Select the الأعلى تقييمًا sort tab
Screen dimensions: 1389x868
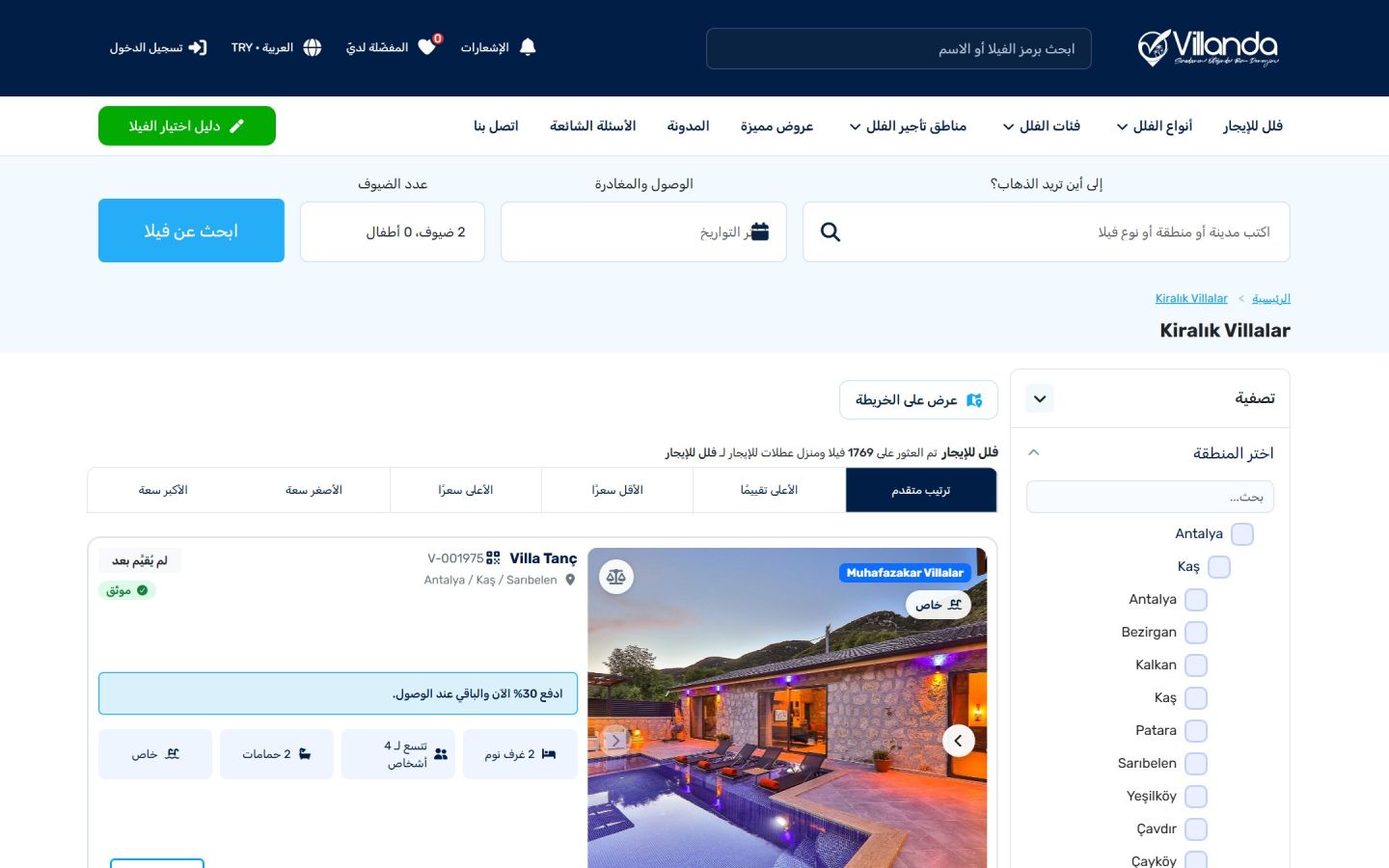pyautogui.click(x=769, y=490)
